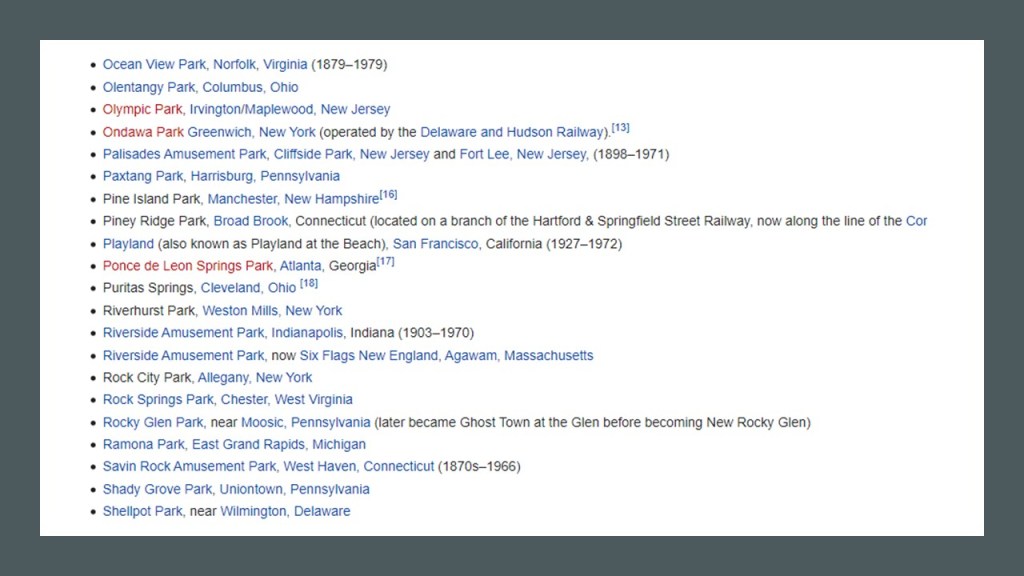Image resolution: width=1024 pixels, height=576 pixels.
Task: Open Rocky Glen Park link
Action: point(153,423)
